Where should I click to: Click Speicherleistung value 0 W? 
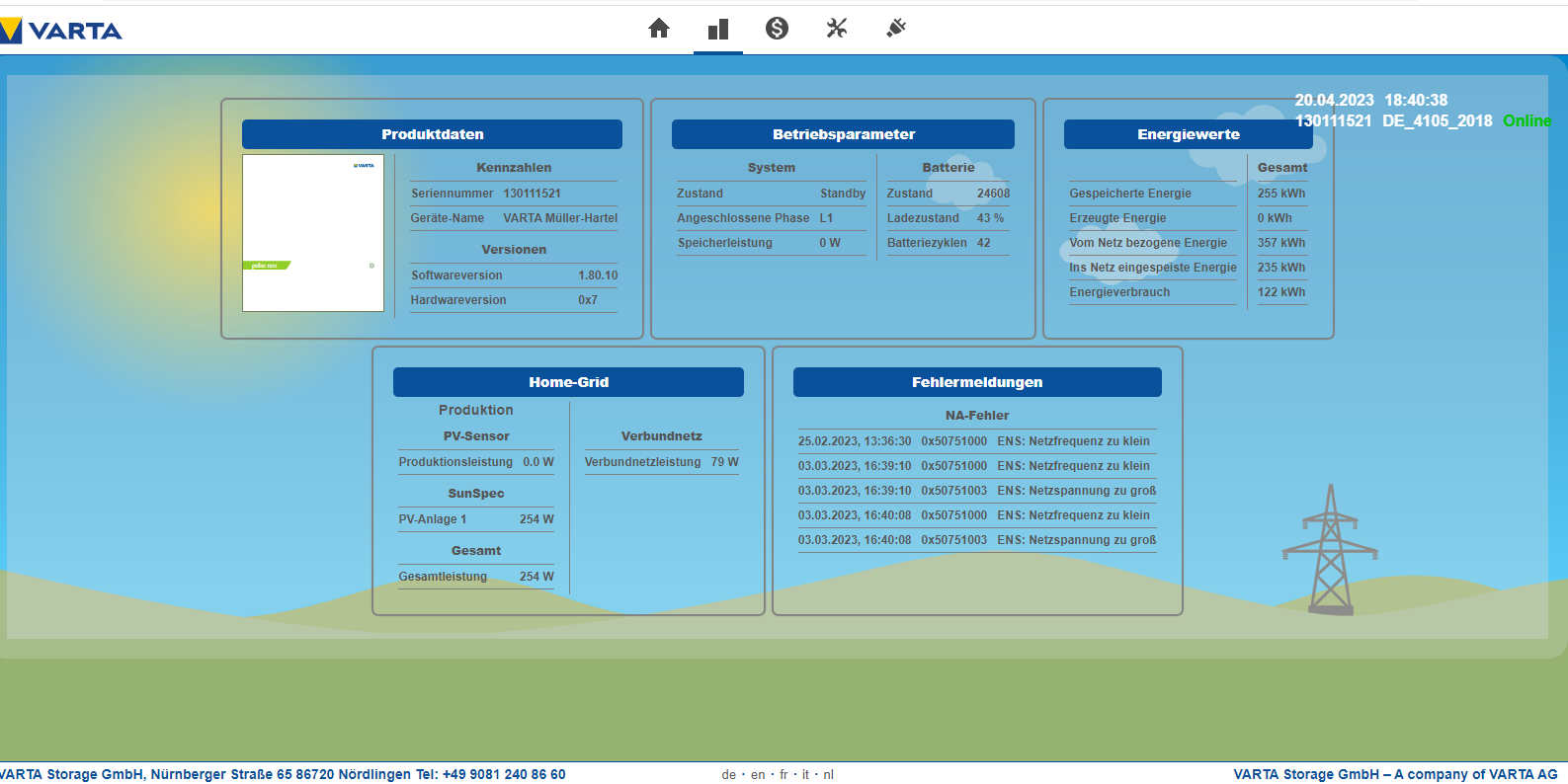pyautogui.click(x=830, y=243)
